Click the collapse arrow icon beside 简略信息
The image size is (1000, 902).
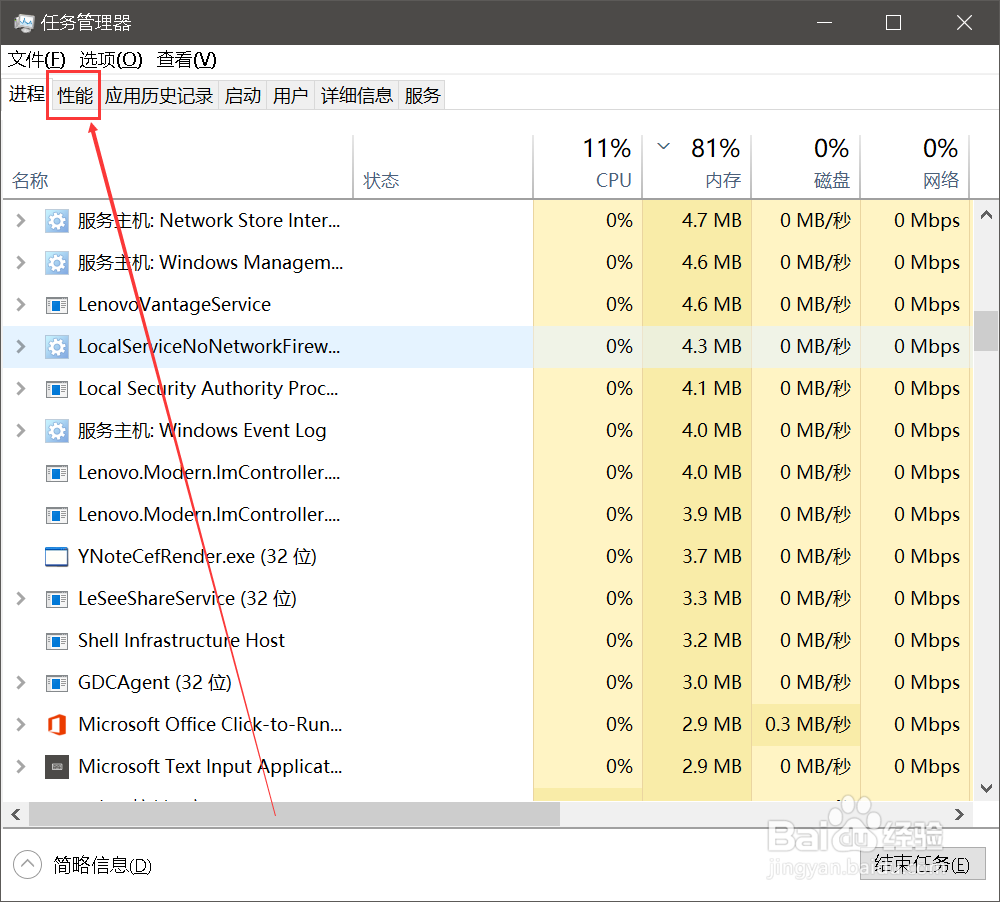pyautogui.click(x=27, y=865)
